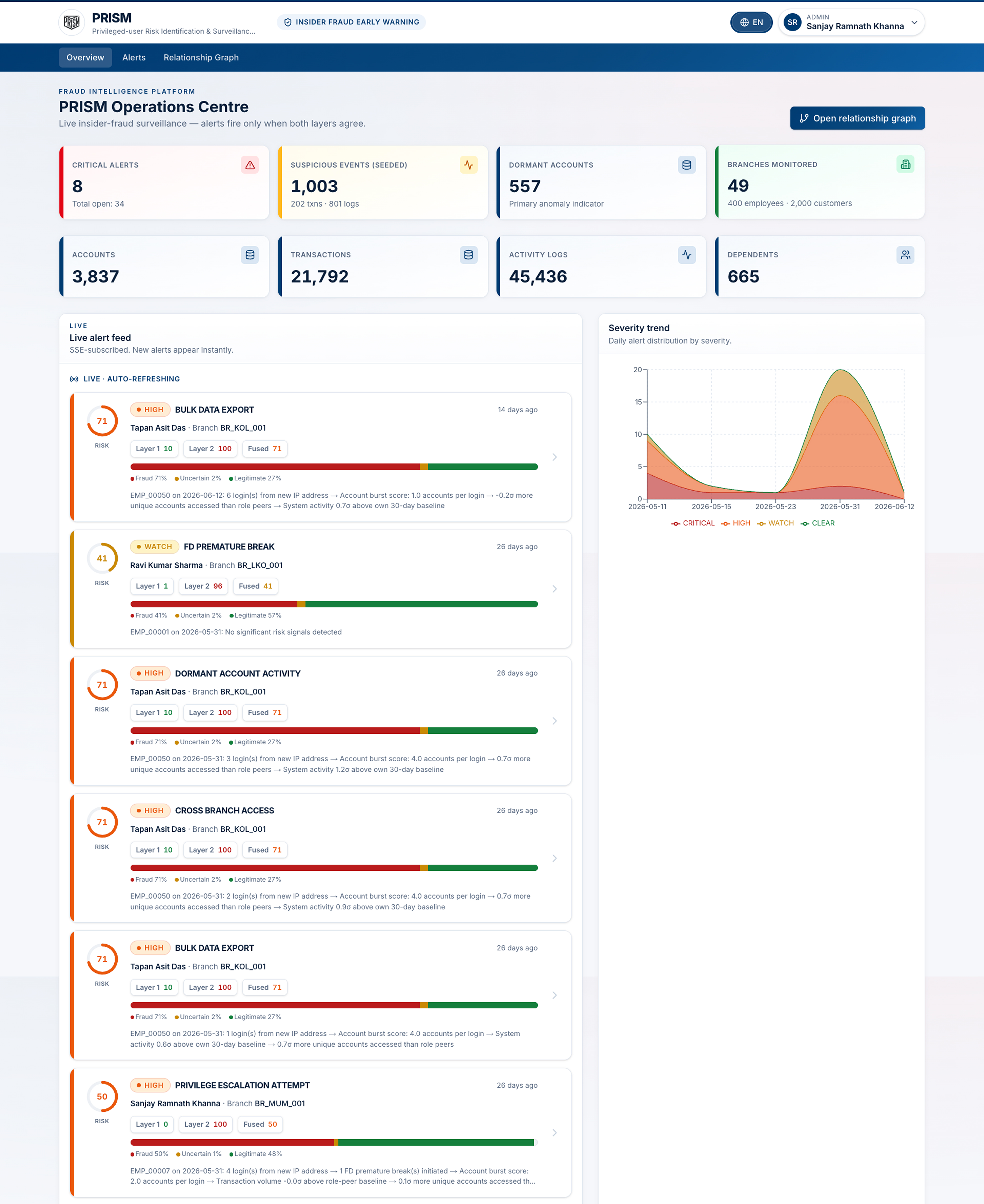
Task: Toggle the WATCH series in chart legend
Action: [775, 523]
